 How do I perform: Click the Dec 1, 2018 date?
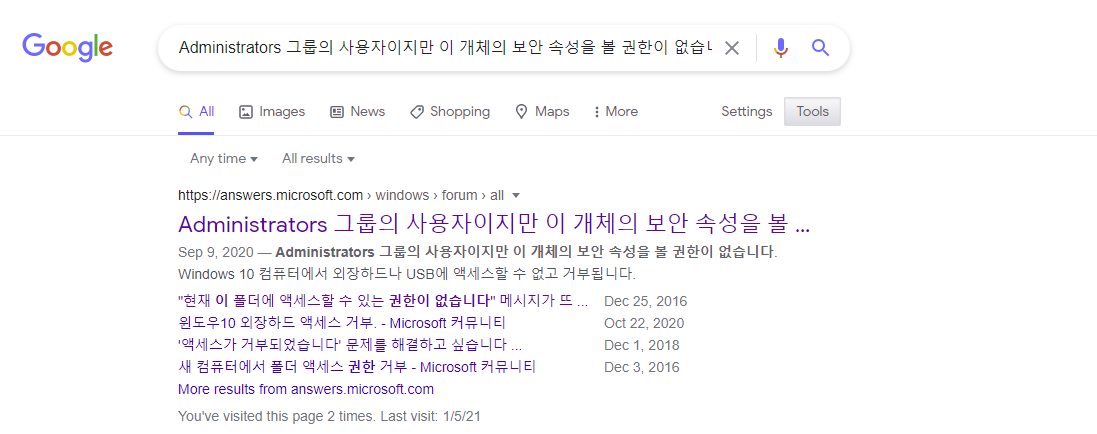point(642,346)
